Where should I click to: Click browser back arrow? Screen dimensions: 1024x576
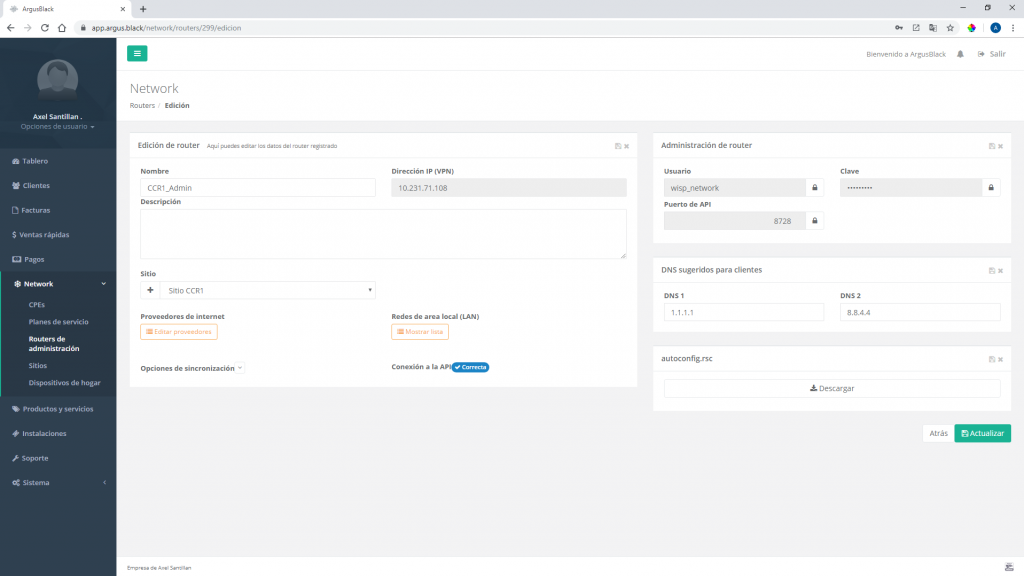pyautogui.click(x=10, y=28)
